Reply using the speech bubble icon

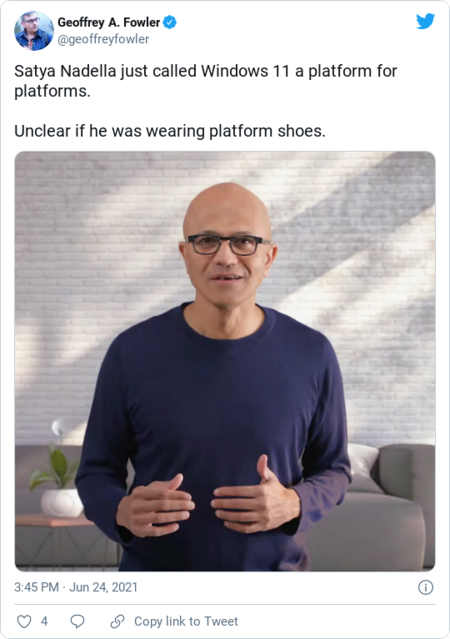(77, 621)
